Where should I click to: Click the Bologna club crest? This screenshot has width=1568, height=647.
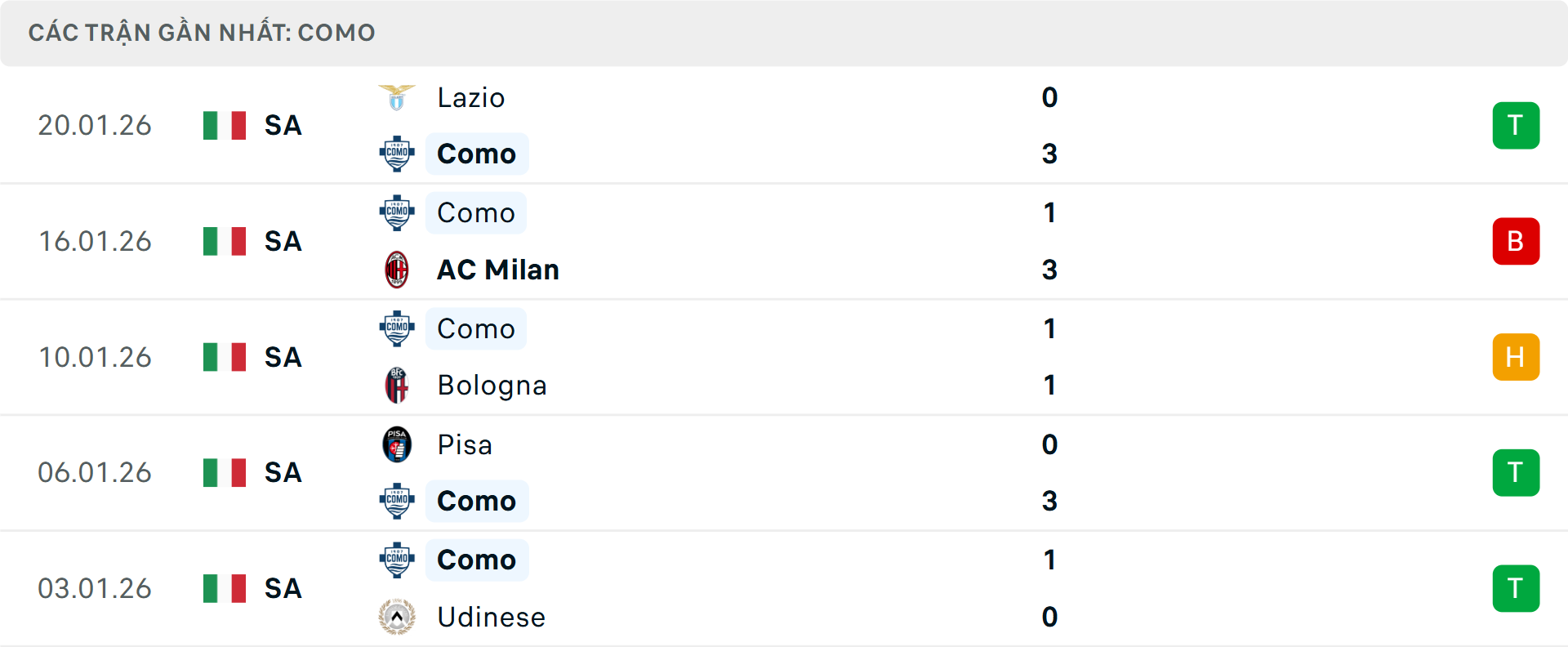point(397,385)
